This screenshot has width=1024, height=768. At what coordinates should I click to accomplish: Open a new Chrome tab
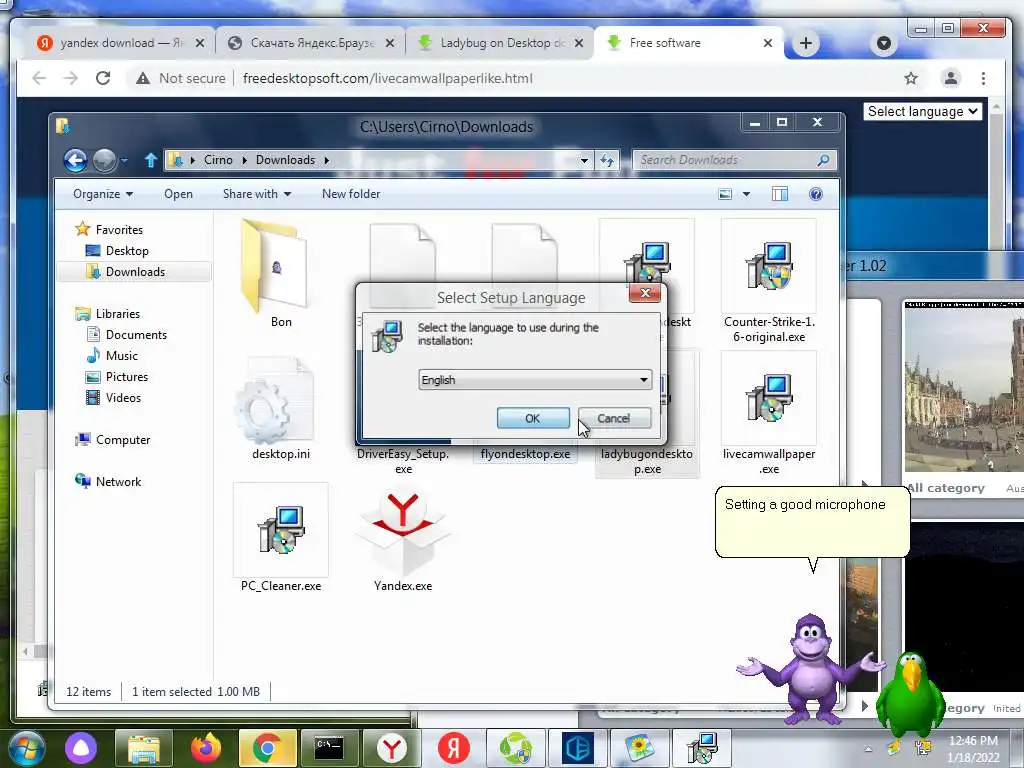pyautogui.click(x=806, y=43)
